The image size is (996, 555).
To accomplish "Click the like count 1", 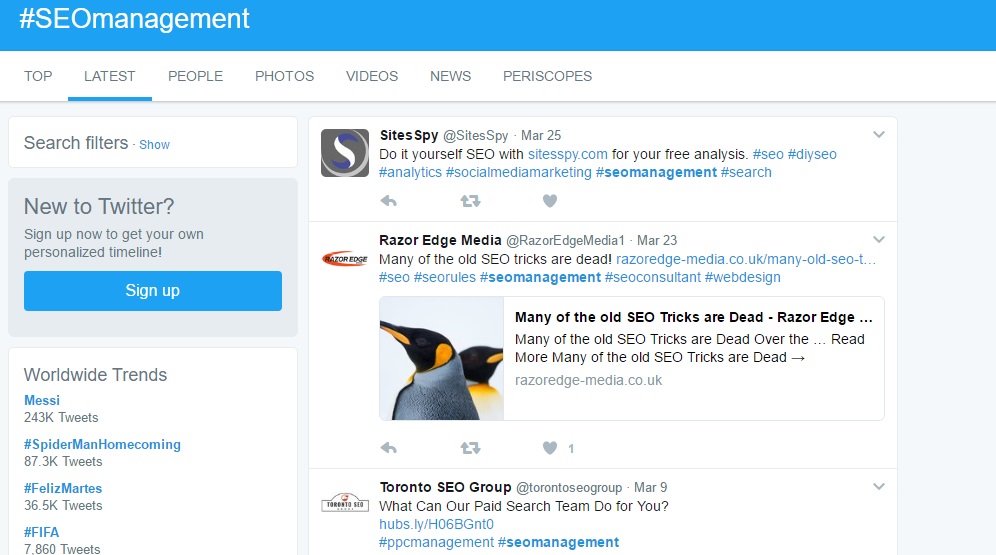I will tap(571, 449).
